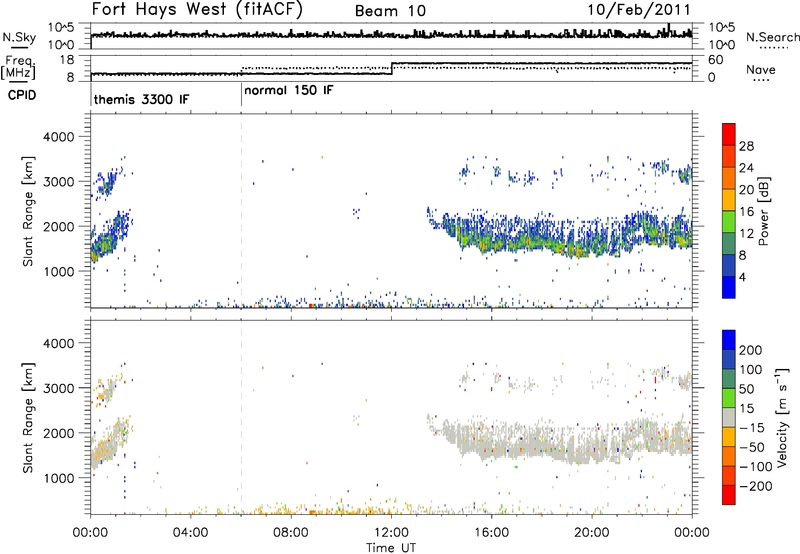The height and width of the screenshot is (554, 800).
Task: Click the red bottom of velocity colorbar
Action: [x=729, y=495]
